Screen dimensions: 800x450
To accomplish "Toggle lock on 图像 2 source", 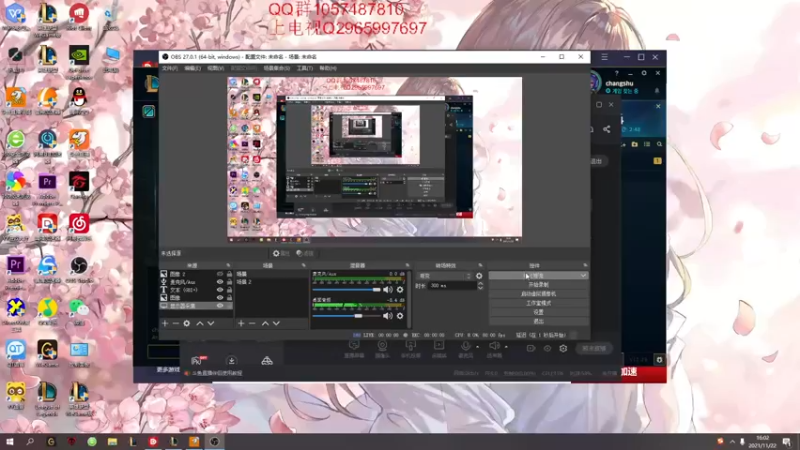I will pyautogui.click(x=229, y=274).
